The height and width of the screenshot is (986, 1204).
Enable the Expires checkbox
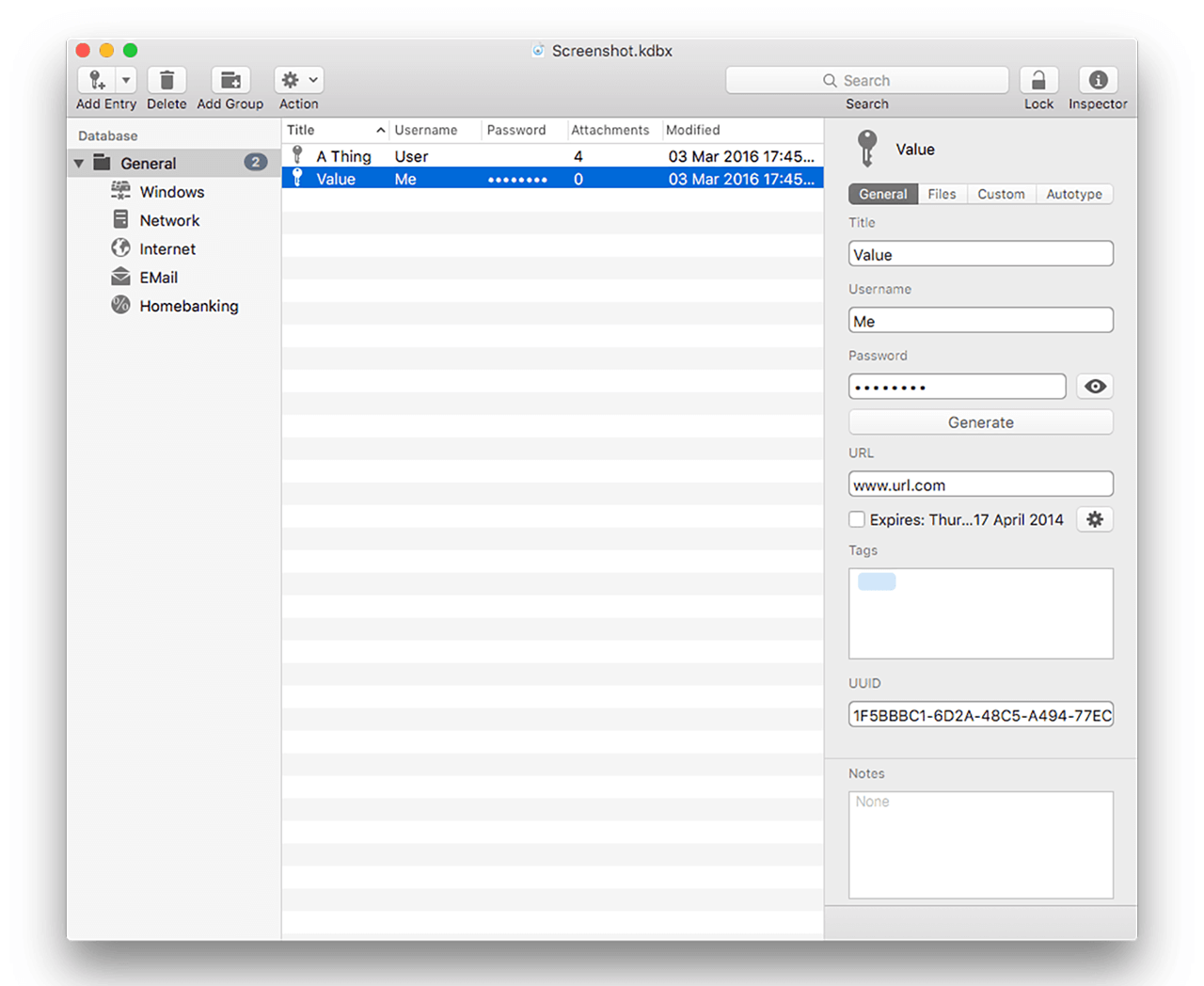[857, 519]
